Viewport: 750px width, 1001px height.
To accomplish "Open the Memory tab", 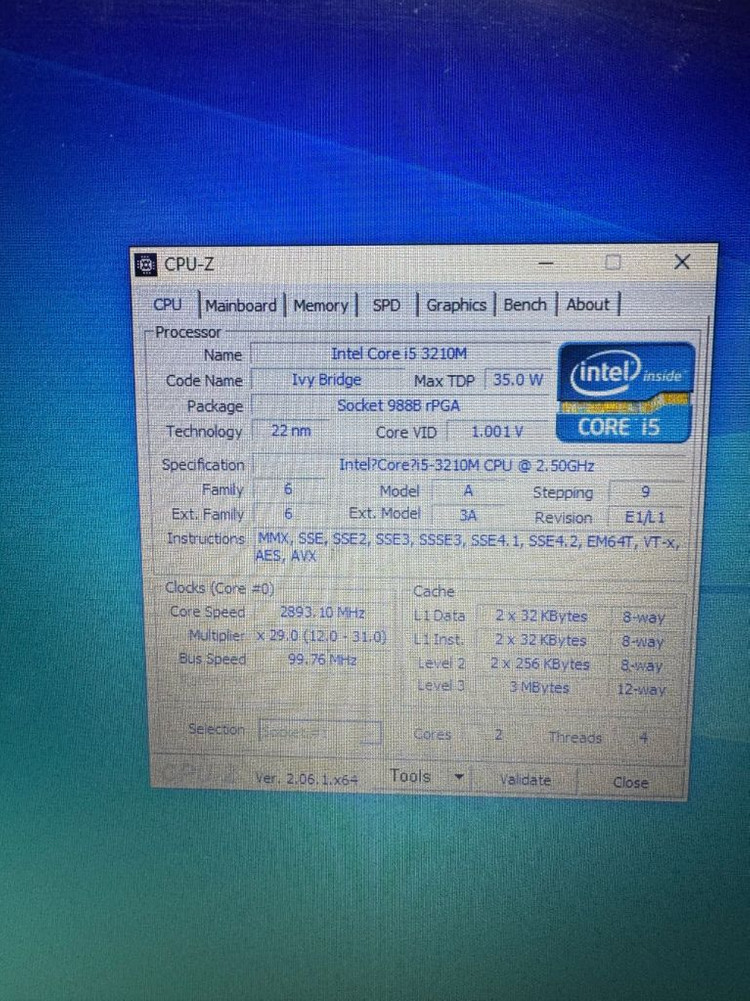I will click(320, 305).
